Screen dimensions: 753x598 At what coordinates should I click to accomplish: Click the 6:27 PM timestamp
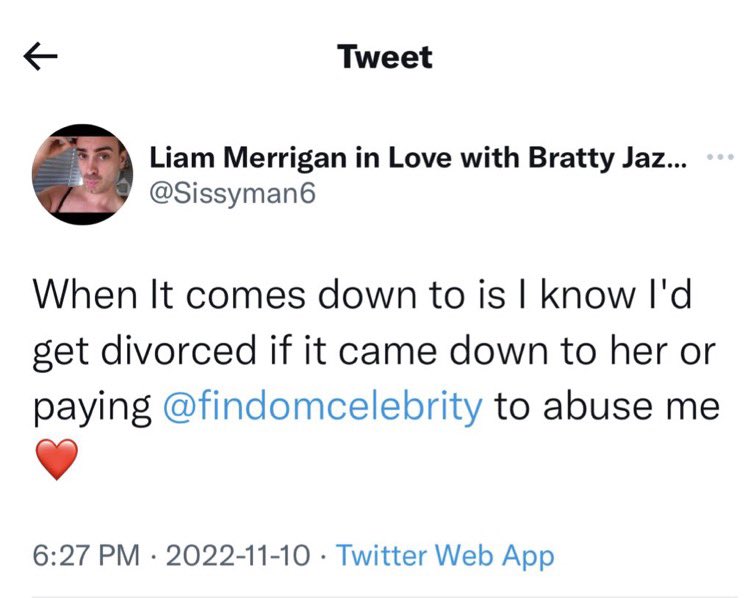click(x=85, y=556)
